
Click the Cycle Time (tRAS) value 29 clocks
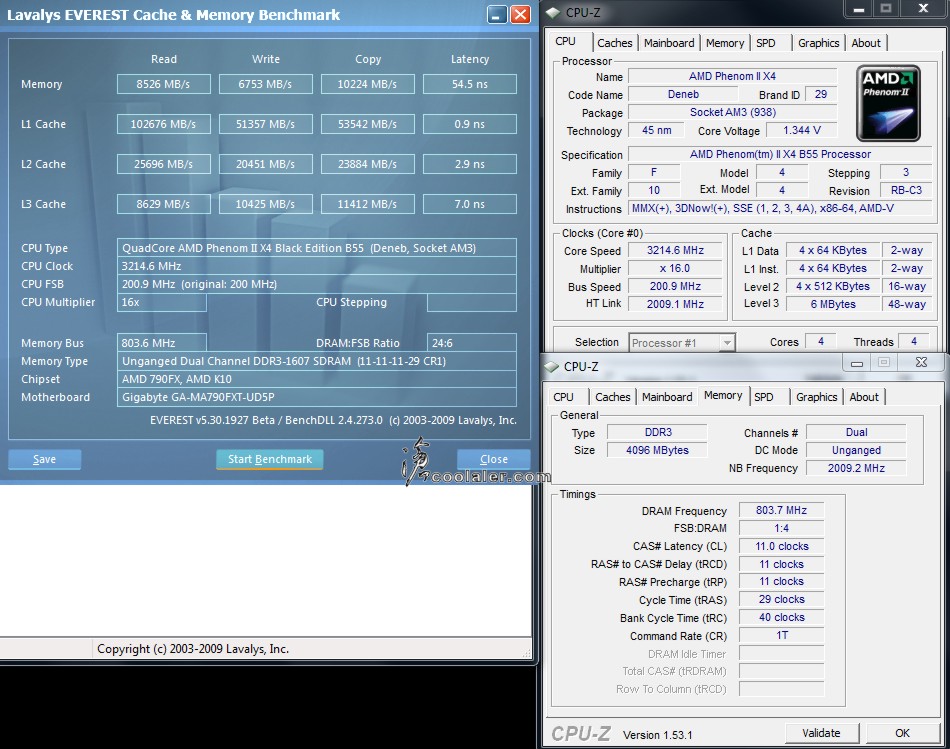tap(782, 599)
